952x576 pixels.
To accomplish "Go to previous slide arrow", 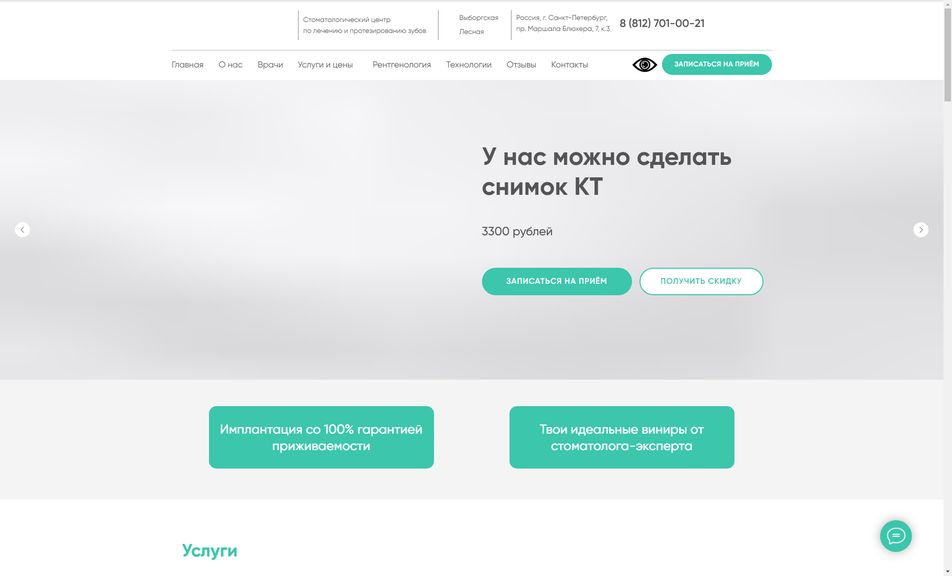I will click(x=22, y=229).
